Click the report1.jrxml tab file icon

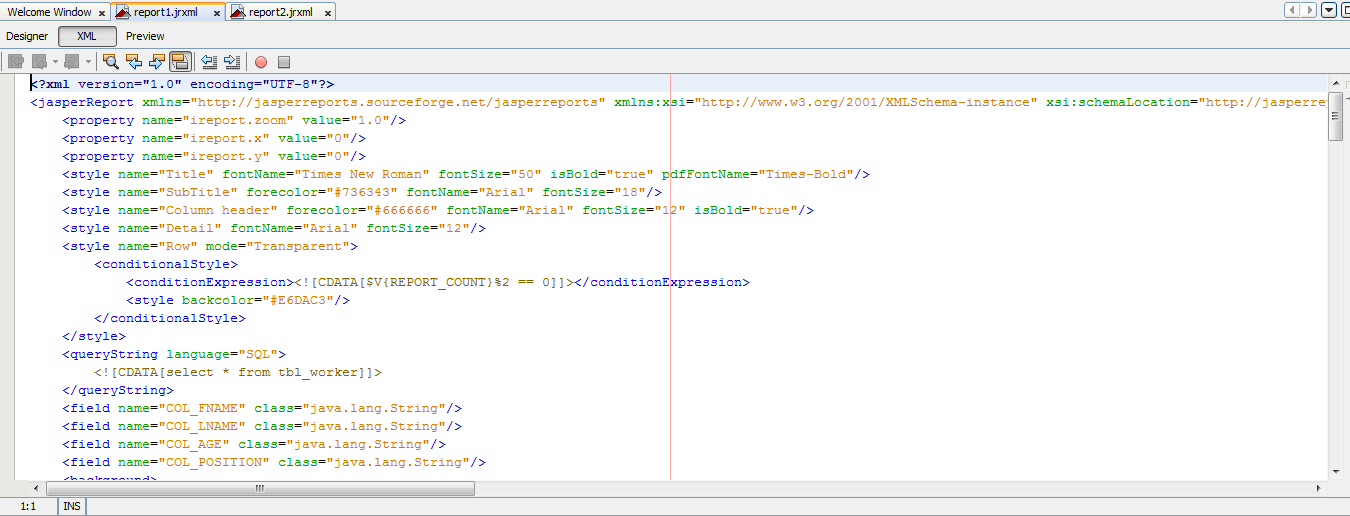click(123, 12)
